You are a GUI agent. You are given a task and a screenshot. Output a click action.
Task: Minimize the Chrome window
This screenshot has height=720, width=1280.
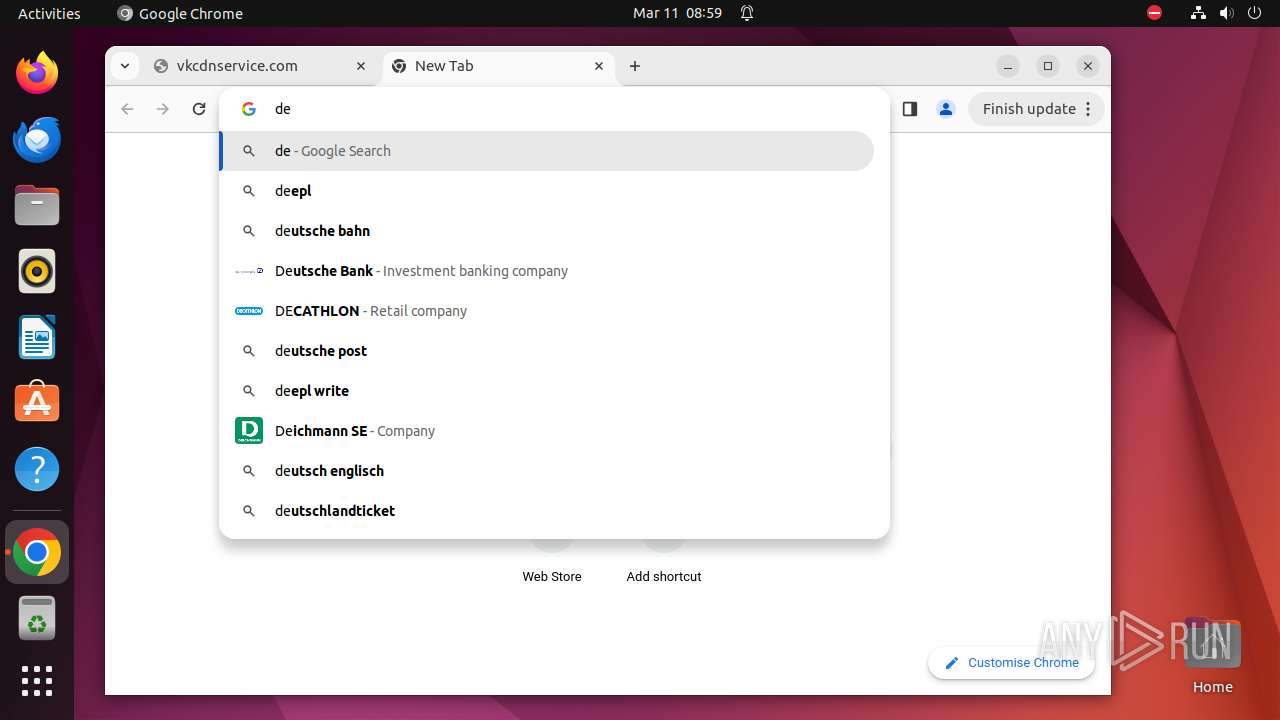coord(1008,66)
